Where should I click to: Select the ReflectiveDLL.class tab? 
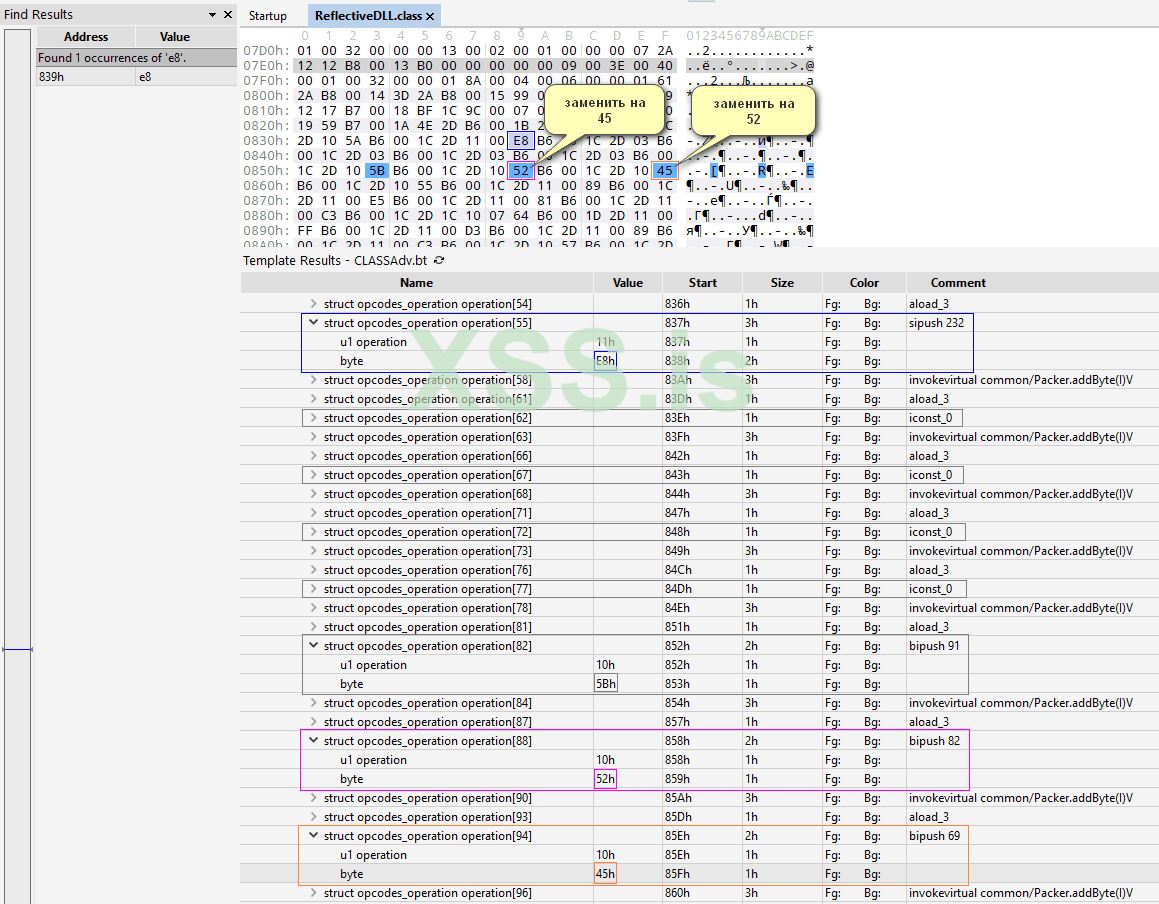(x=367, y=16)
